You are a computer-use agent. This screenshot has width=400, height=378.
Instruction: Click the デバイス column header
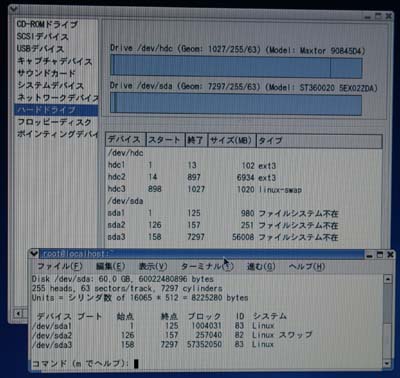(x=125, y=140)
